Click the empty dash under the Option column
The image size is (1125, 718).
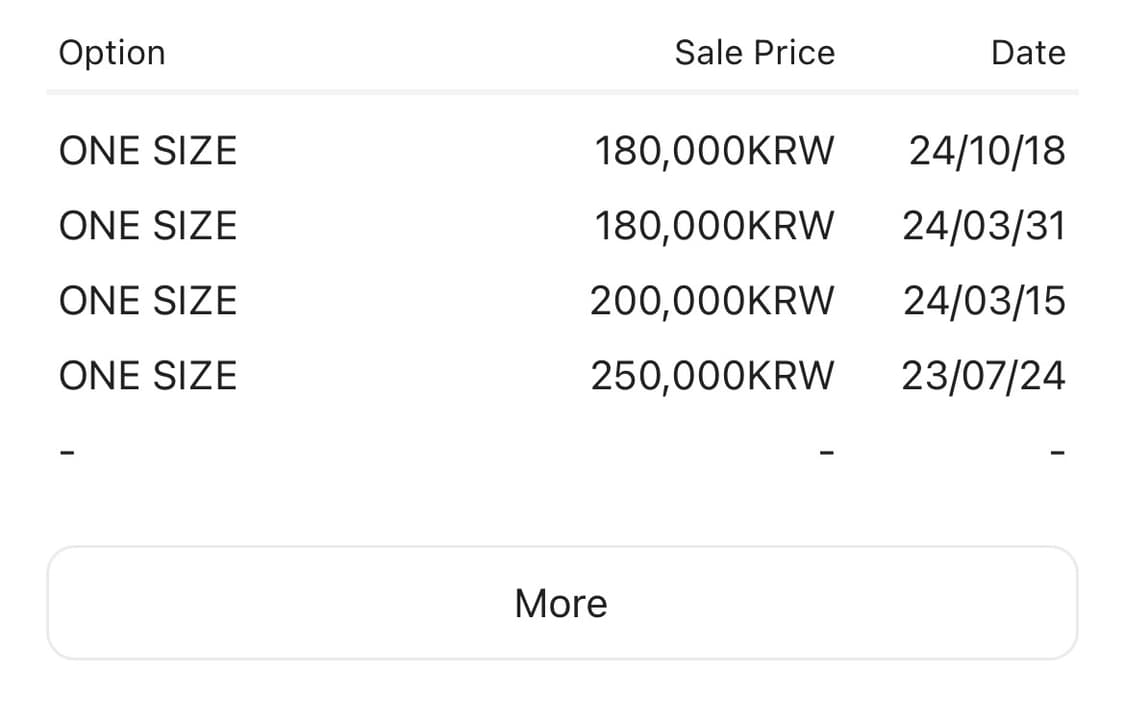click(x=66, y=452)
